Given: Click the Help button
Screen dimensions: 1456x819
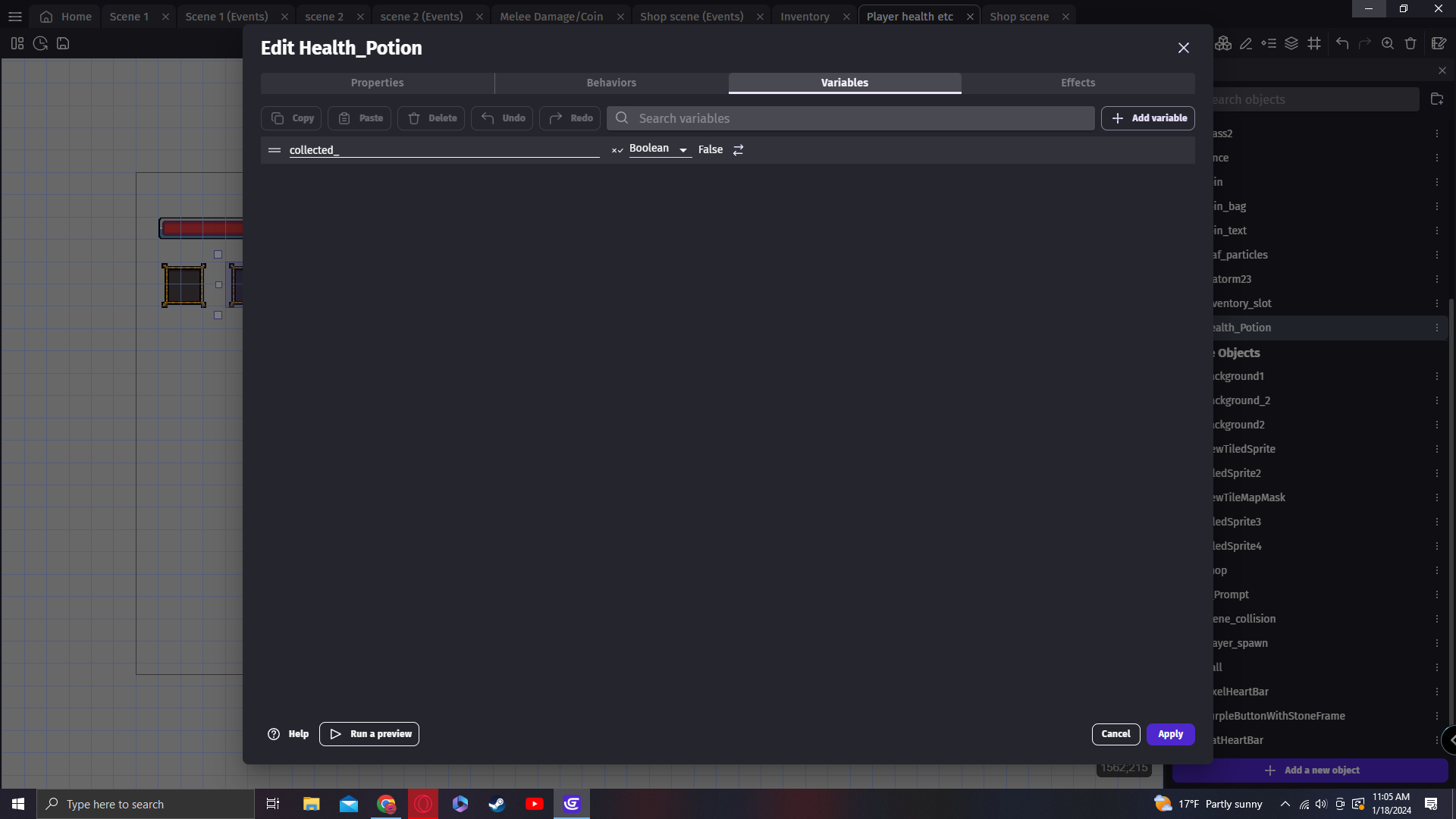Looking at the screenshot, I should [288, 734].
